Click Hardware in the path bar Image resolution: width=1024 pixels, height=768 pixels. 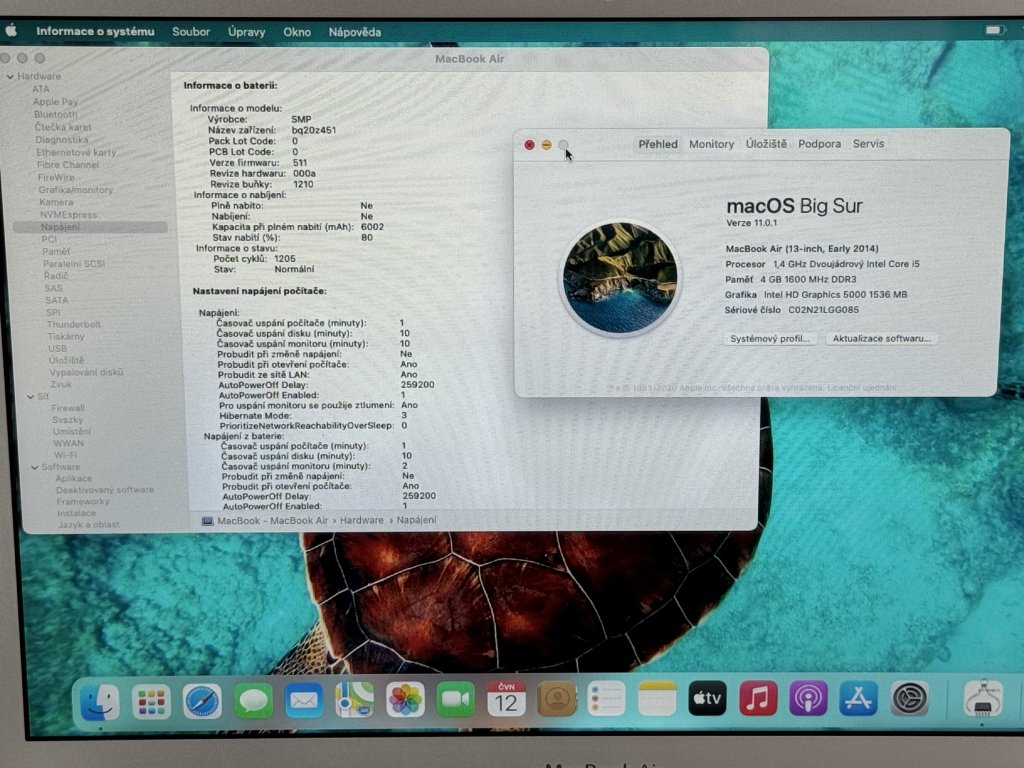[x=361, y=520]
